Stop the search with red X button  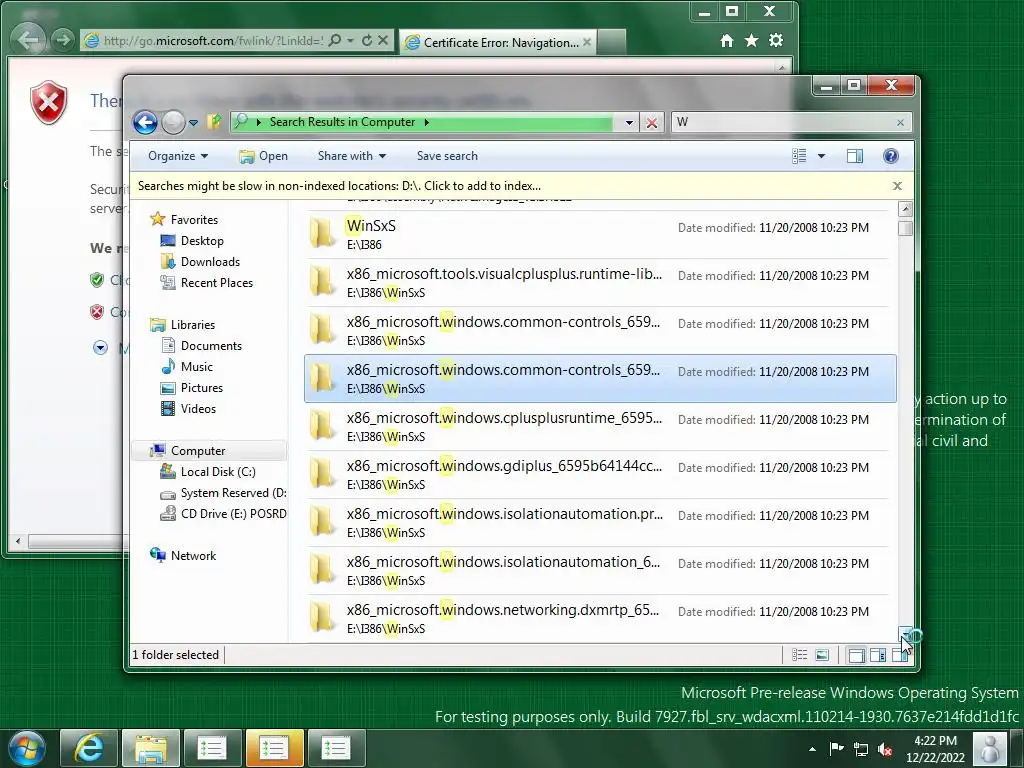point(651,123)
